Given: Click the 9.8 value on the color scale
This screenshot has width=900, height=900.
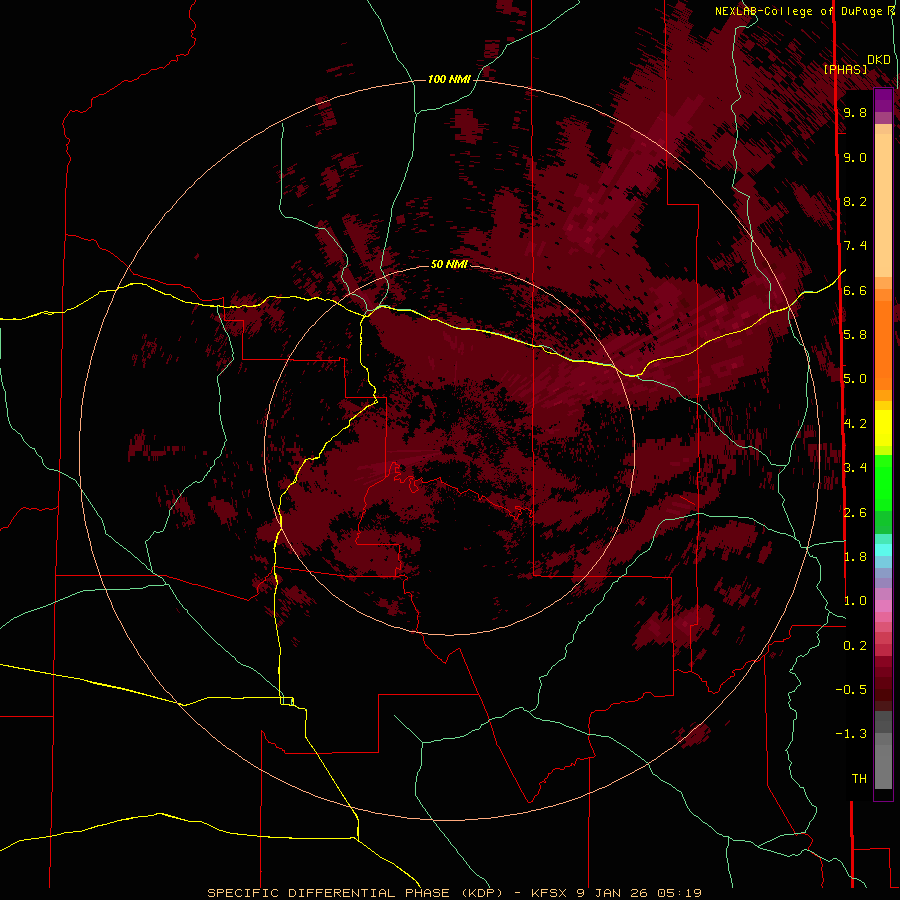Looking at the screenshot, I should pyautogui.click(x=855, y=112).
